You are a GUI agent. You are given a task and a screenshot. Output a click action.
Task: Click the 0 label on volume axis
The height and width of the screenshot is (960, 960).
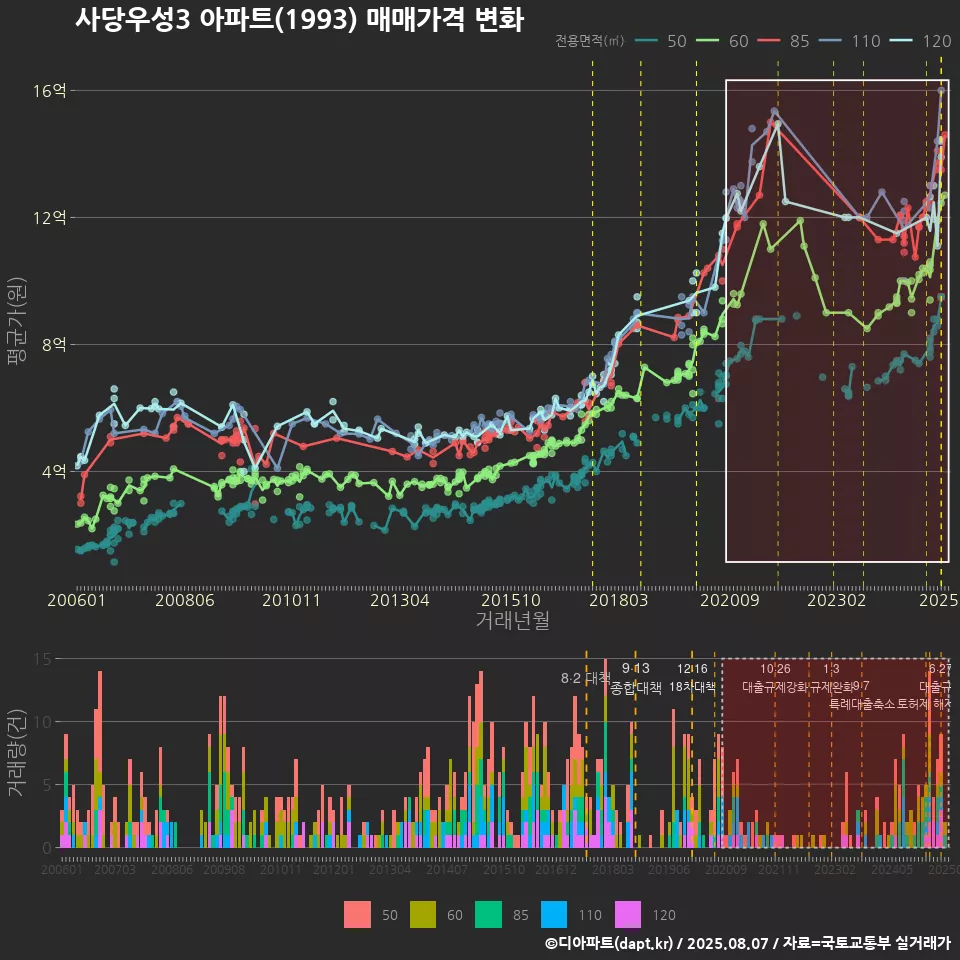point(47,848)
